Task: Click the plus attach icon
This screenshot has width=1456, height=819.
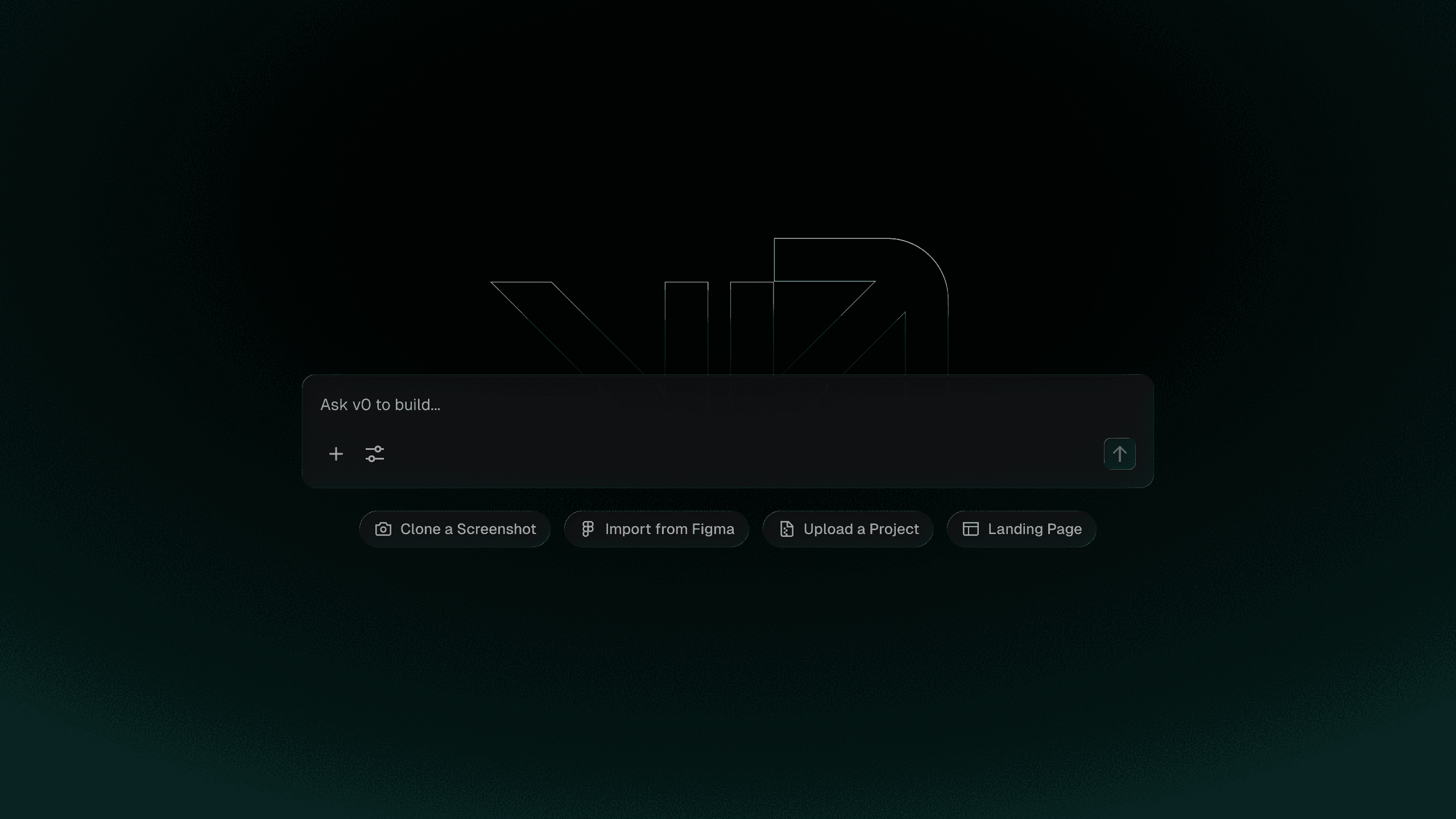Action: 336,454
